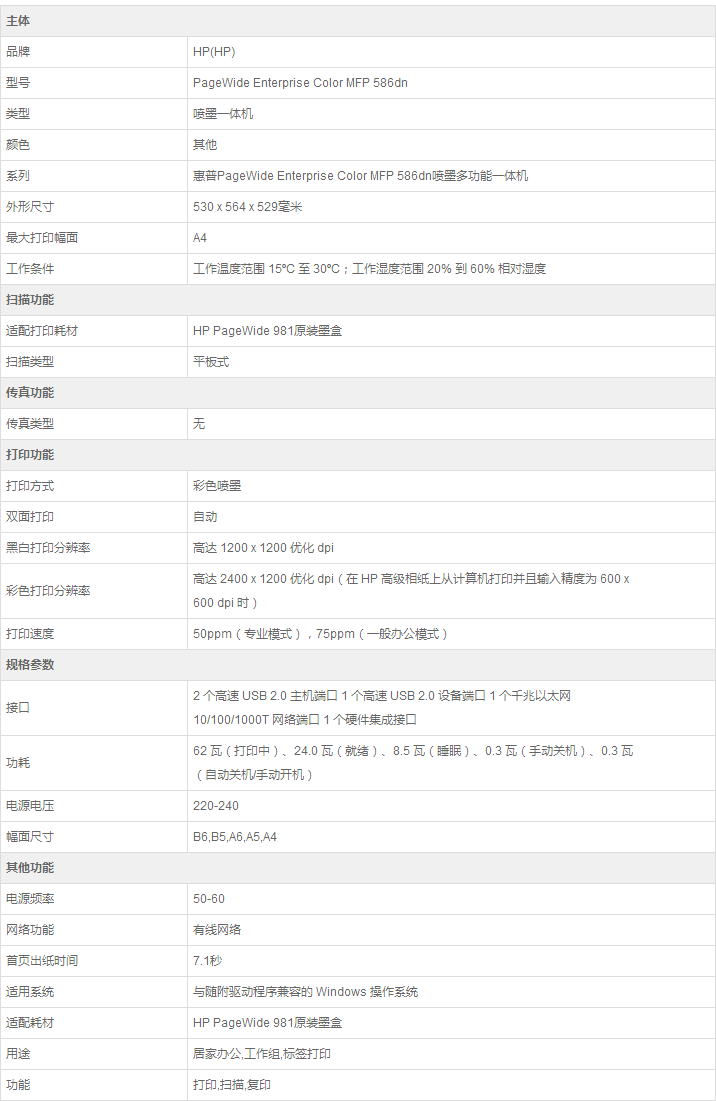Click the 适配打印耗材 label

click(42, 331)
